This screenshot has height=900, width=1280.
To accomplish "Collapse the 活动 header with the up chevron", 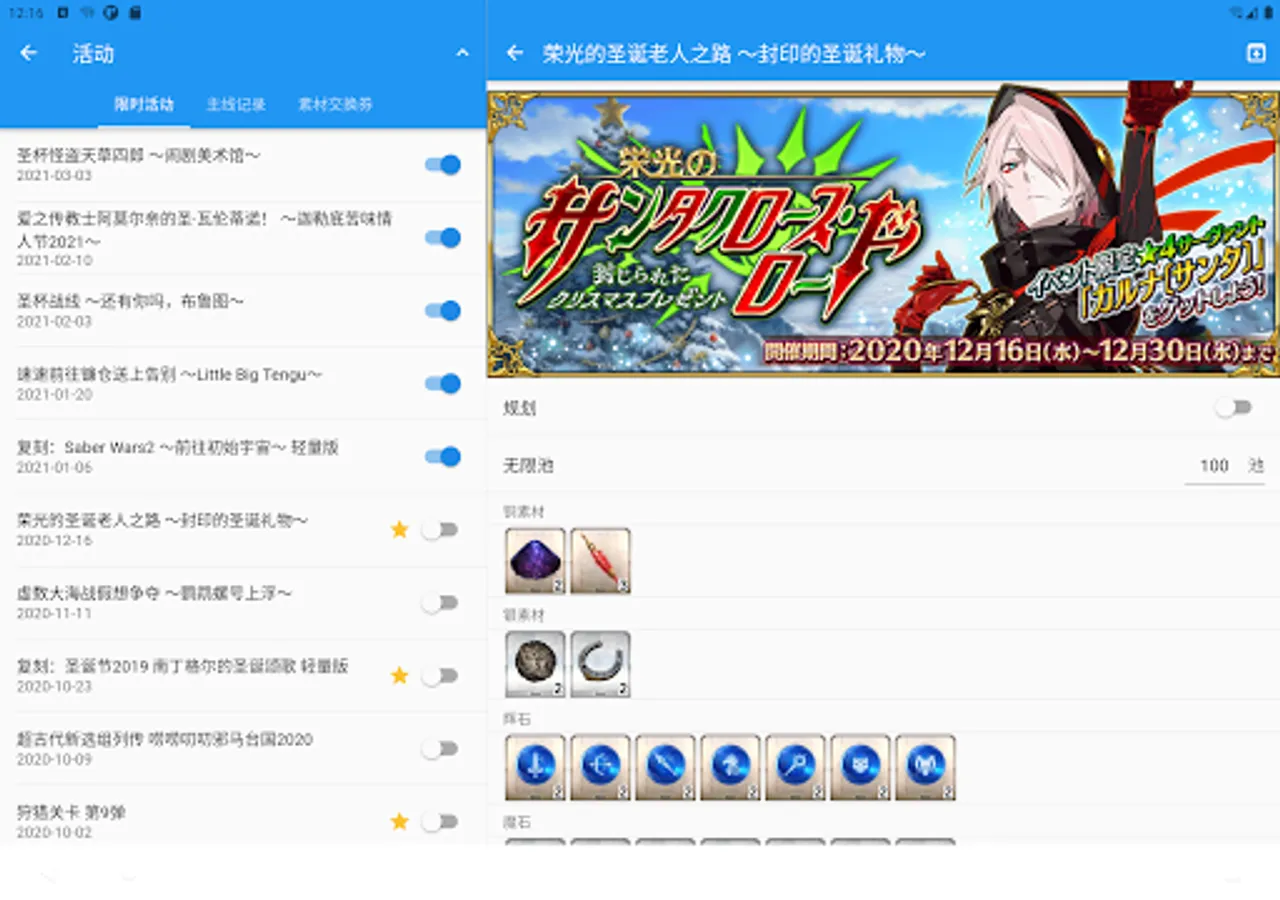I will 462,53.
